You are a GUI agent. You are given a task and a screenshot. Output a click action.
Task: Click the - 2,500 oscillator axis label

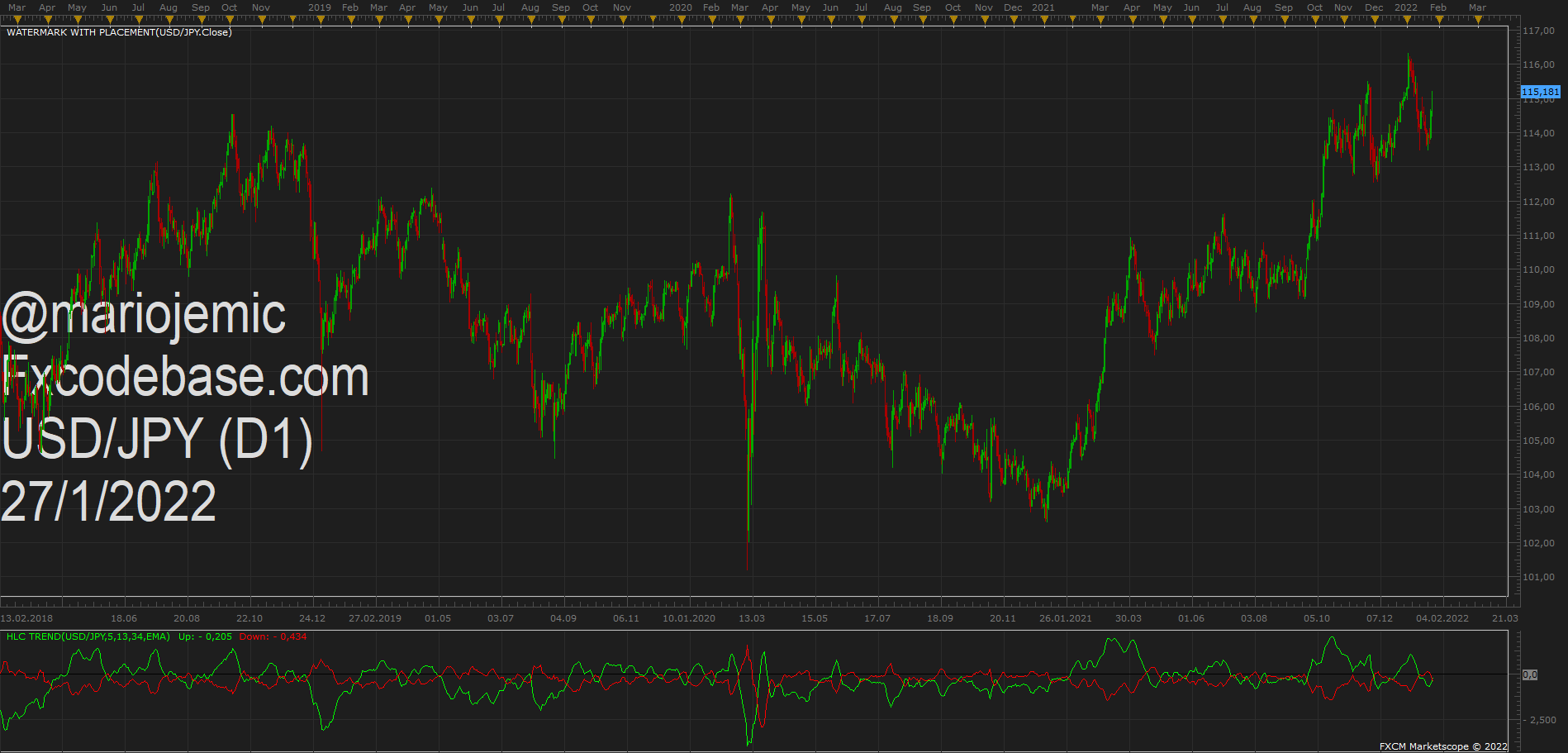click(1540, 720)
